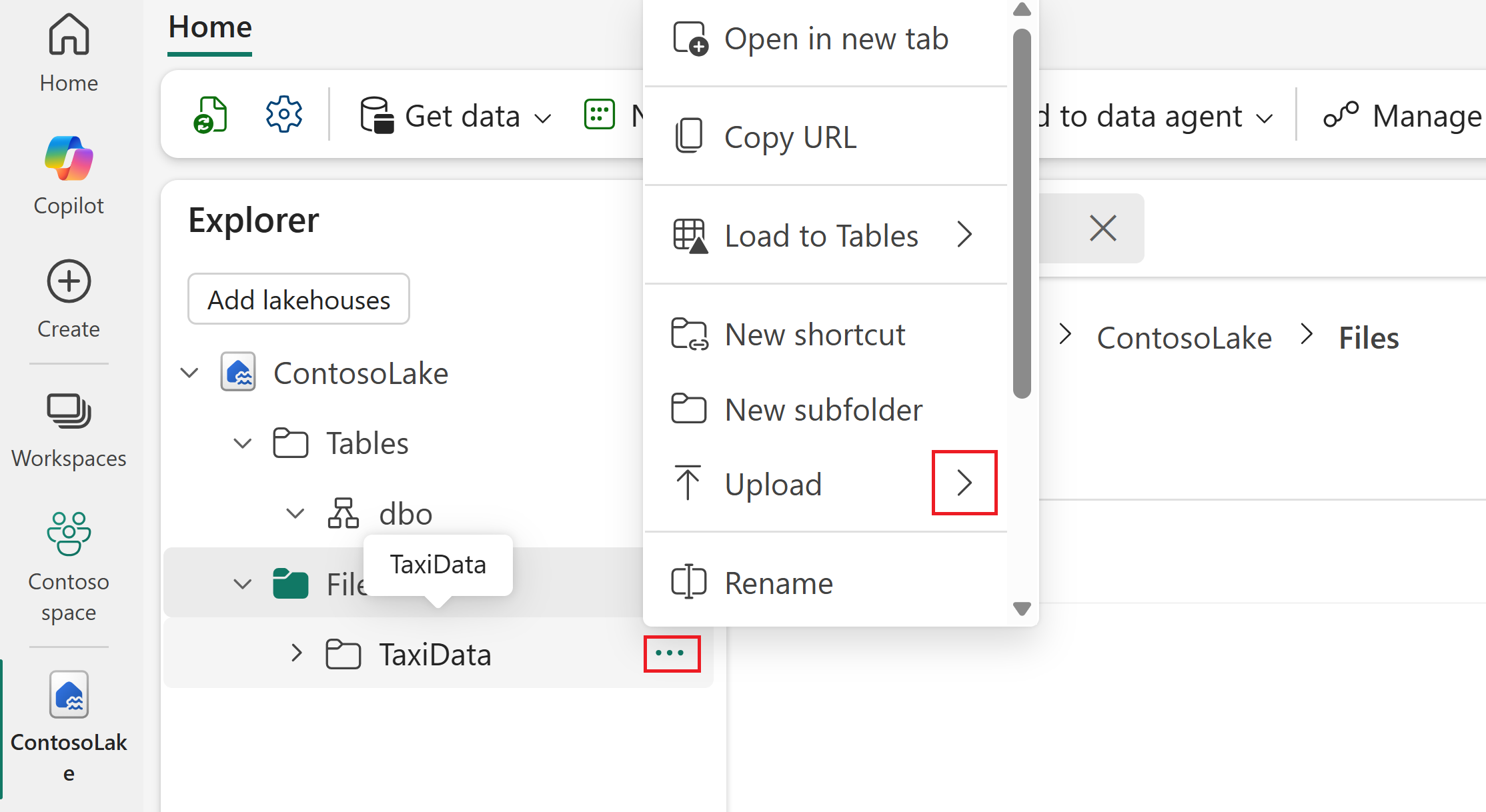
Task: Collapse the ContosoLake tree node
Action: pos(190,373)
